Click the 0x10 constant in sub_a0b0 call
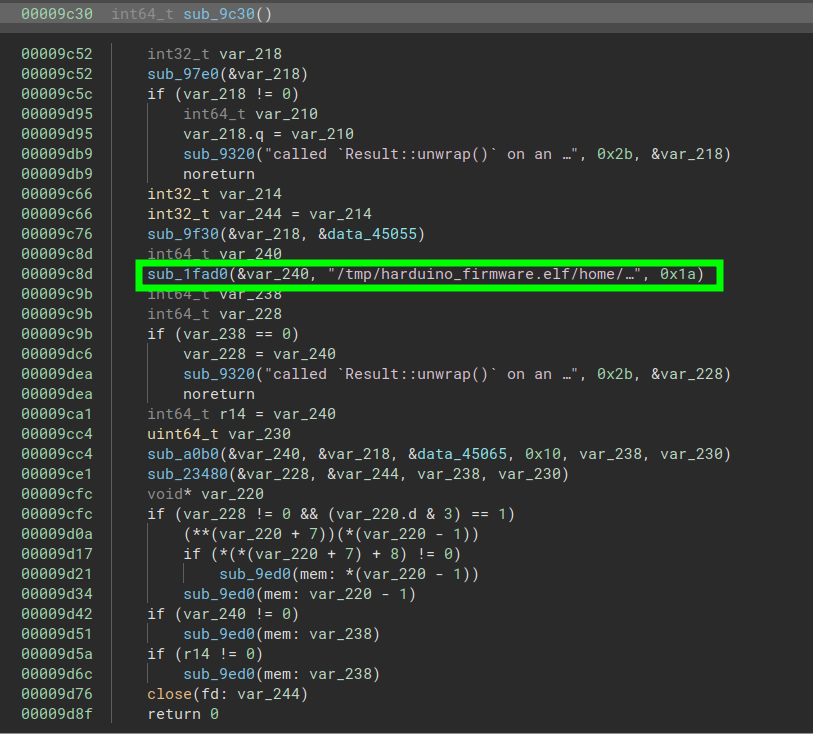The height and width of the screenshot is (734, 813). (543, 454)
